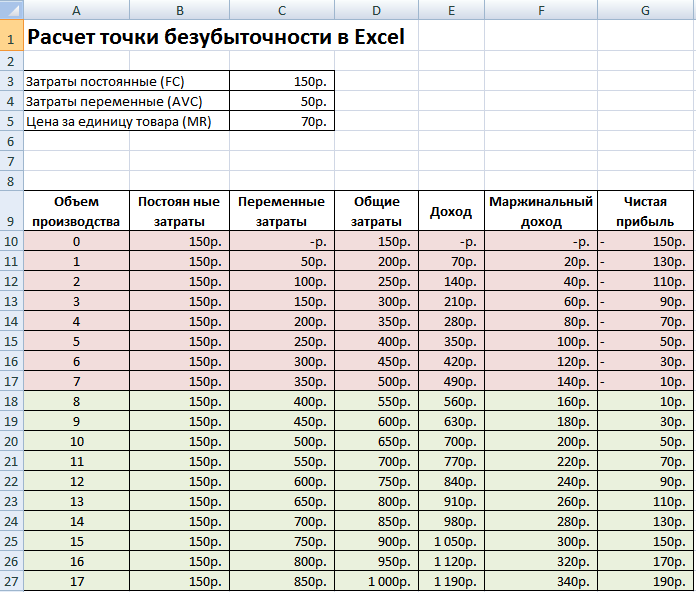
Task: Select FC value cell 150р. in row 3
Action: 282,81
